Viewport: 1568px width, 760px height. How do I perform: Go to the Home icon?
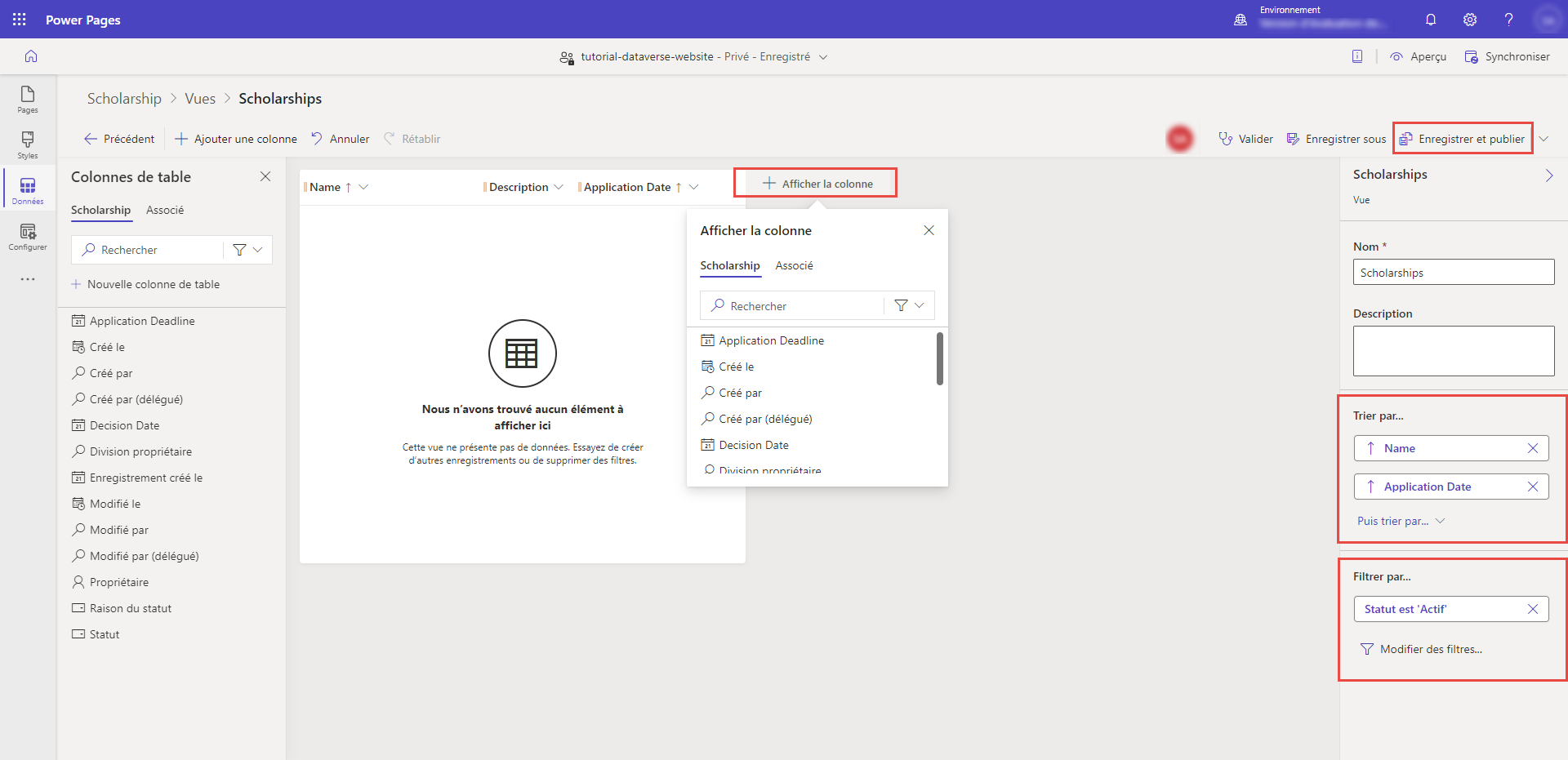coord(31,56)
